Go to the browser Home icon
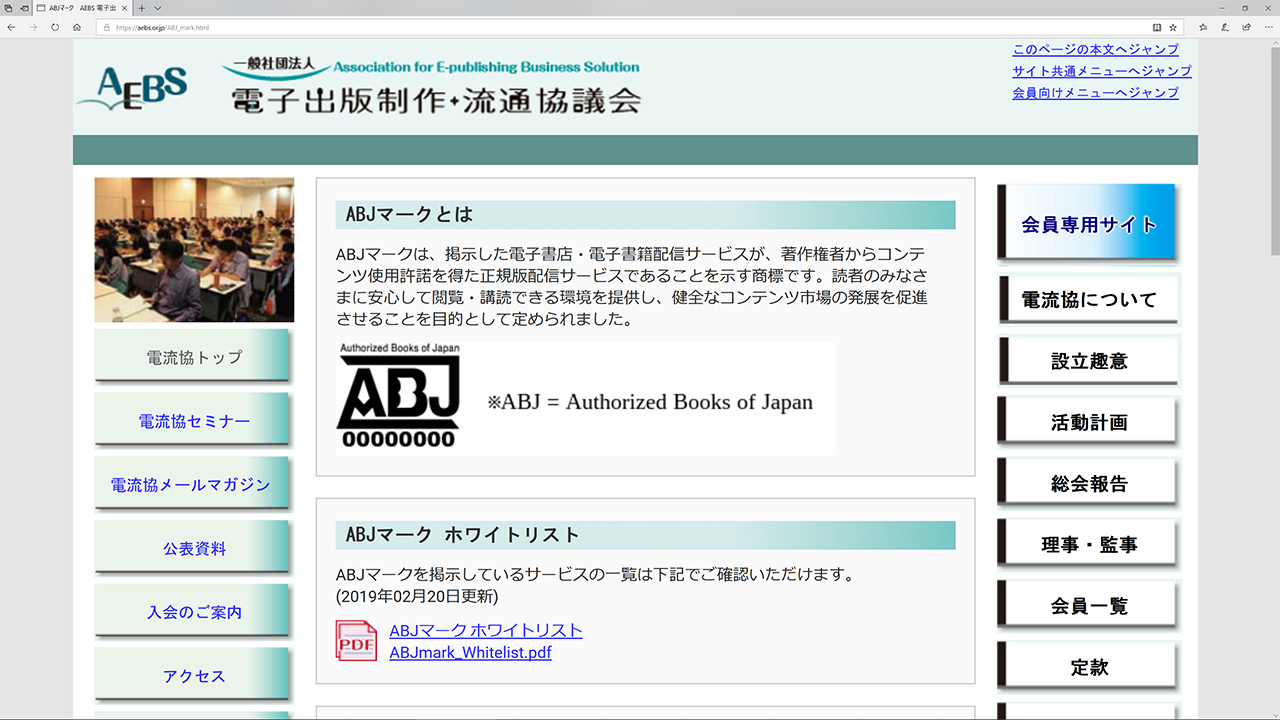1280x720 pixels. (77, 27)
